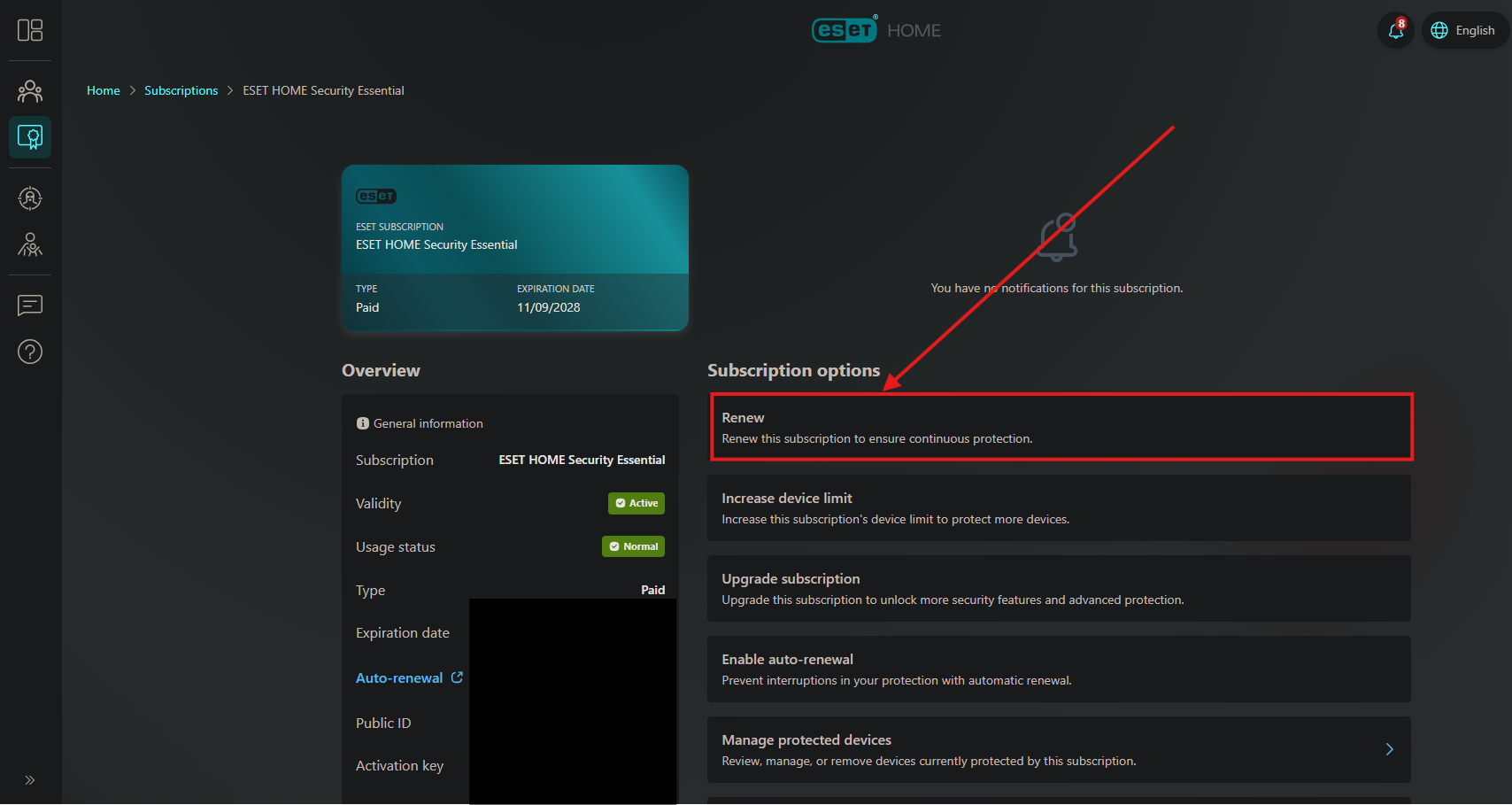
Task: Select Increase device limit option
Action: (x=1059, y=507)
